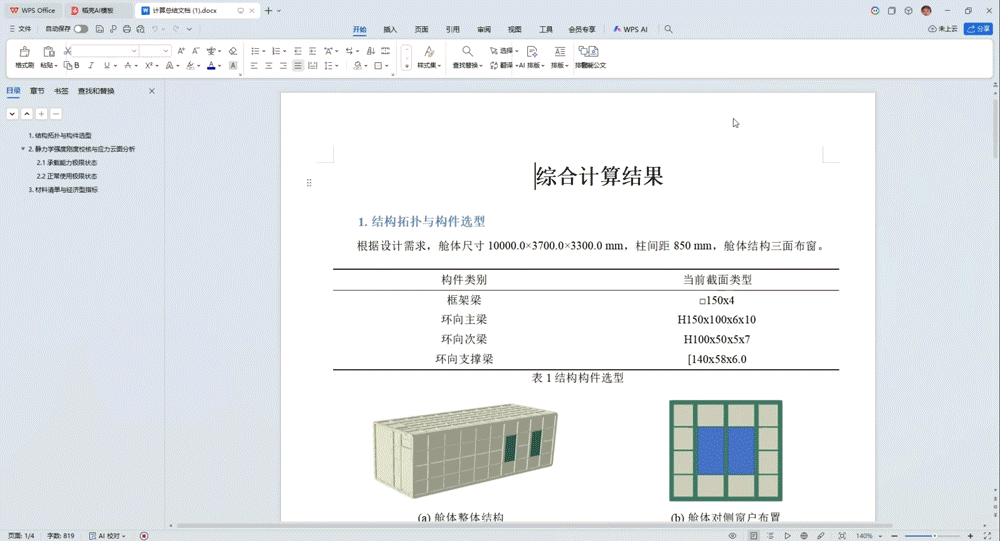Click the Cut scissors icon
1000x541 pixels.
click(x=67, y=51)
